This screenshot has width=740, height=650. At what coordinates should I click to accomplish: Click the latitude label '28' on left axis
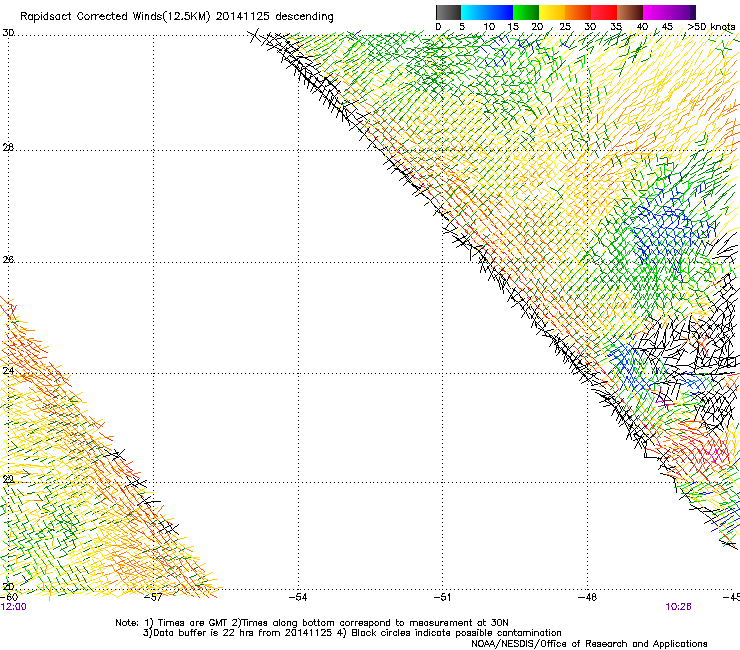(x=8, y=148)
